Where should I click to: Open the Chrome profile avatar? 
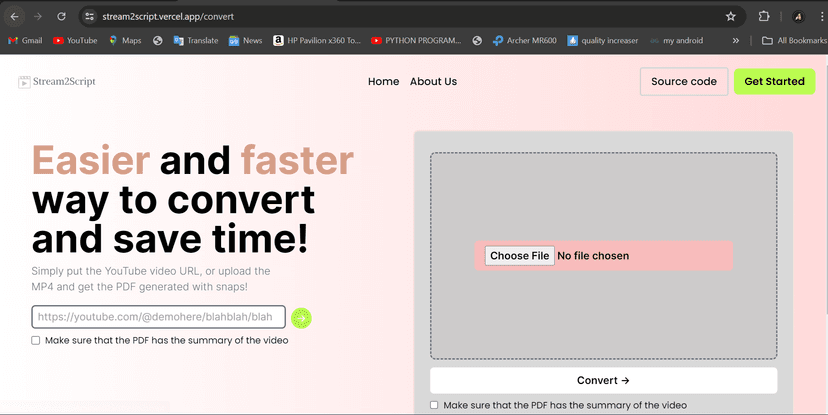798,16
